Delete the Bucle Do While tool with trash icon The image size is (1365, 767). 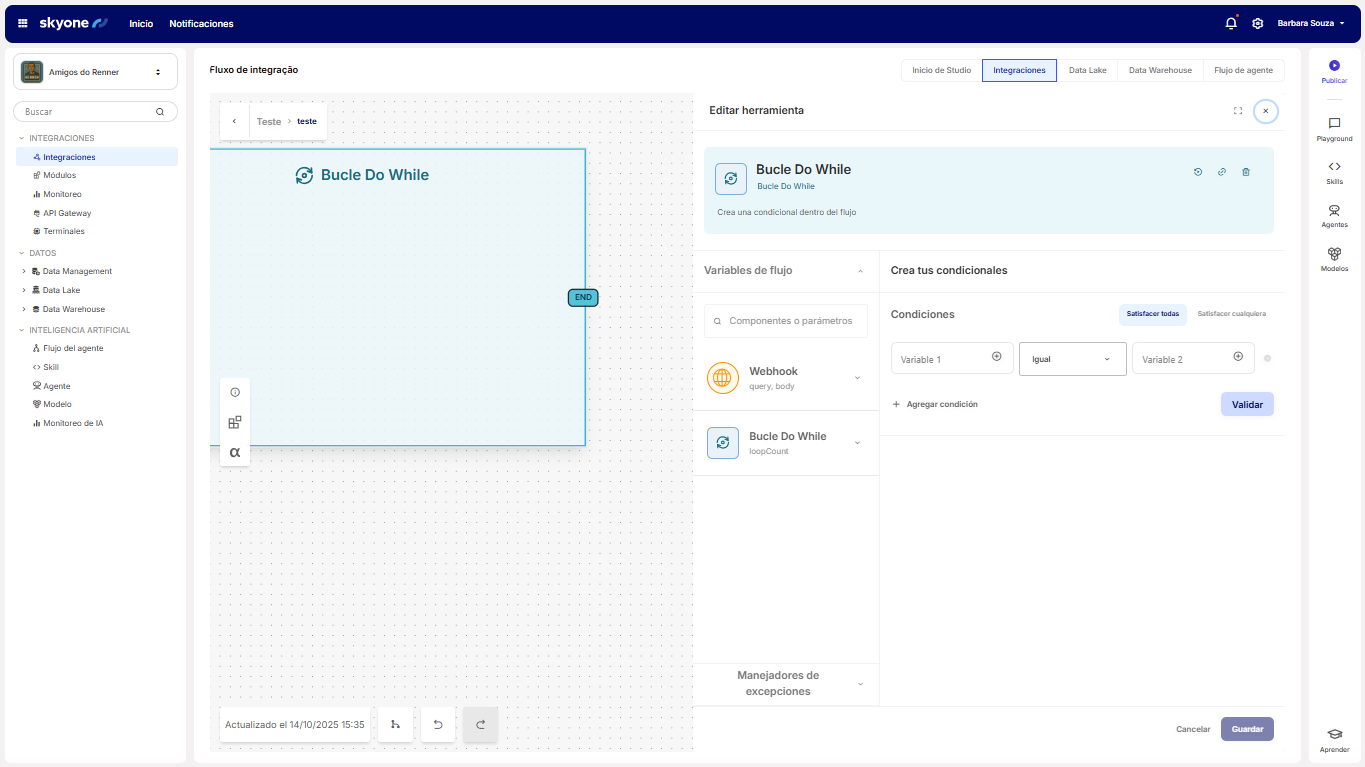(x=1246, y=172)
